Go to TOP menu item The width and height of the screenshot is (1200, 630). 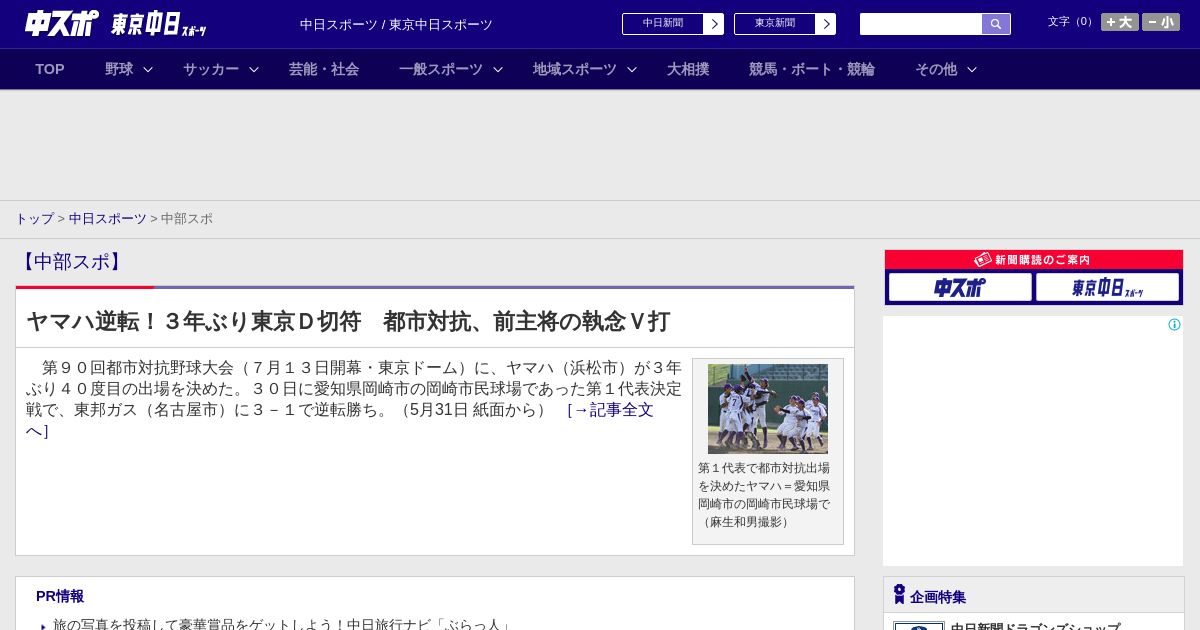pyautogui.click(x=50, y=69)
